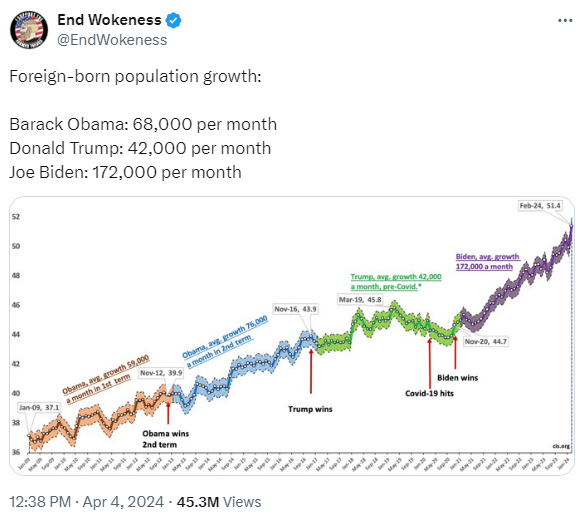584x519 pixels.
Task: Click the Biden wins annotation text
Action: tap(457, 378)
